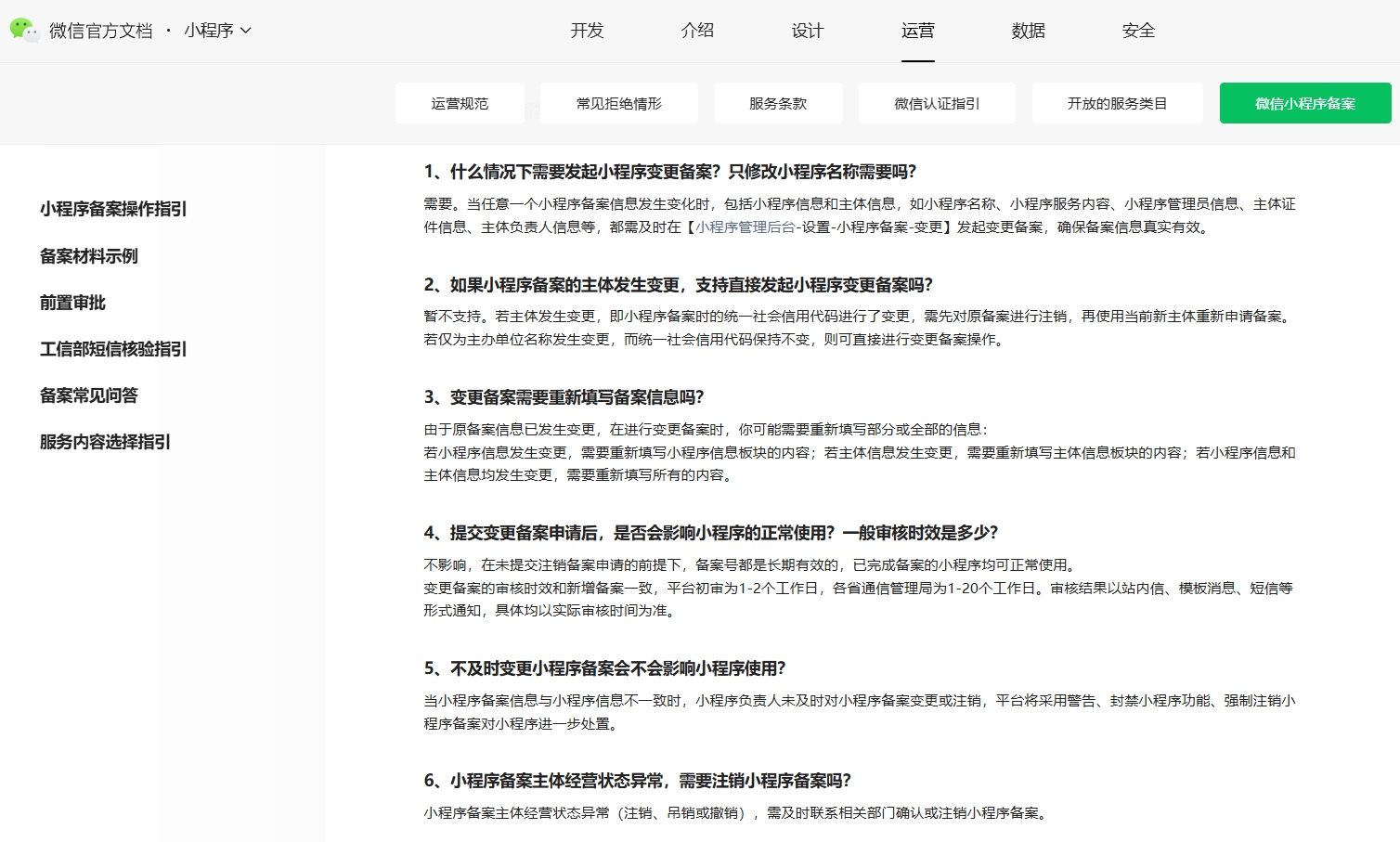Open 备案常见问答 in sidebar
1400x842 pixels.
[89, 395]
